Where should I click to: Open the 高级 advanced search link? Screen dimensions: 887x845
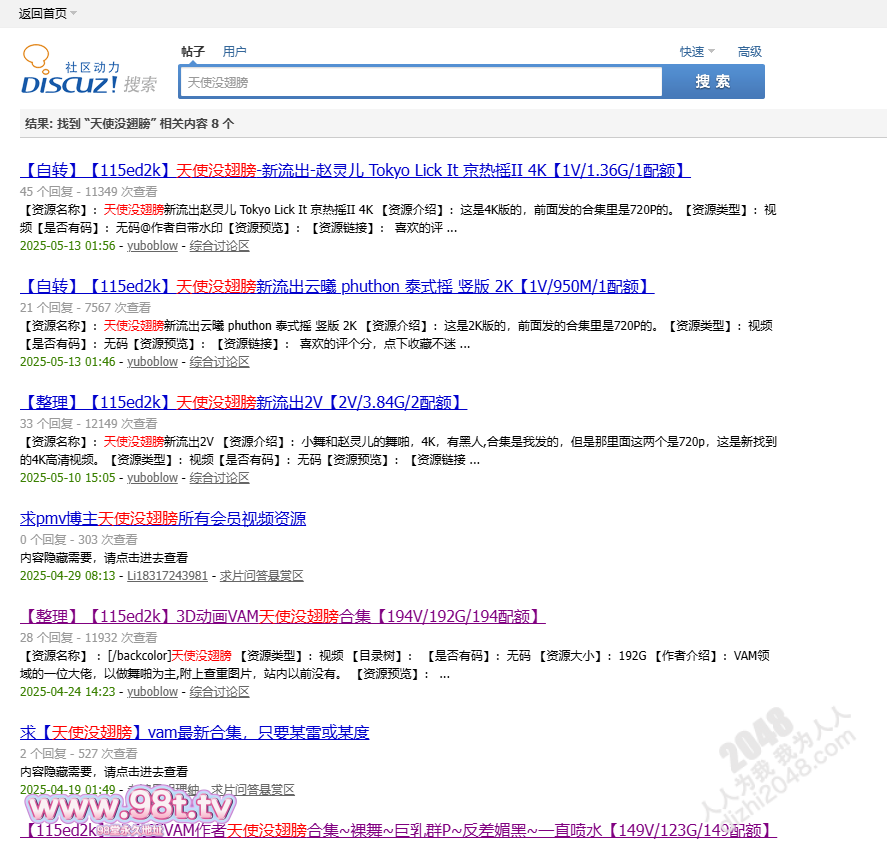(x=749, y=52)
